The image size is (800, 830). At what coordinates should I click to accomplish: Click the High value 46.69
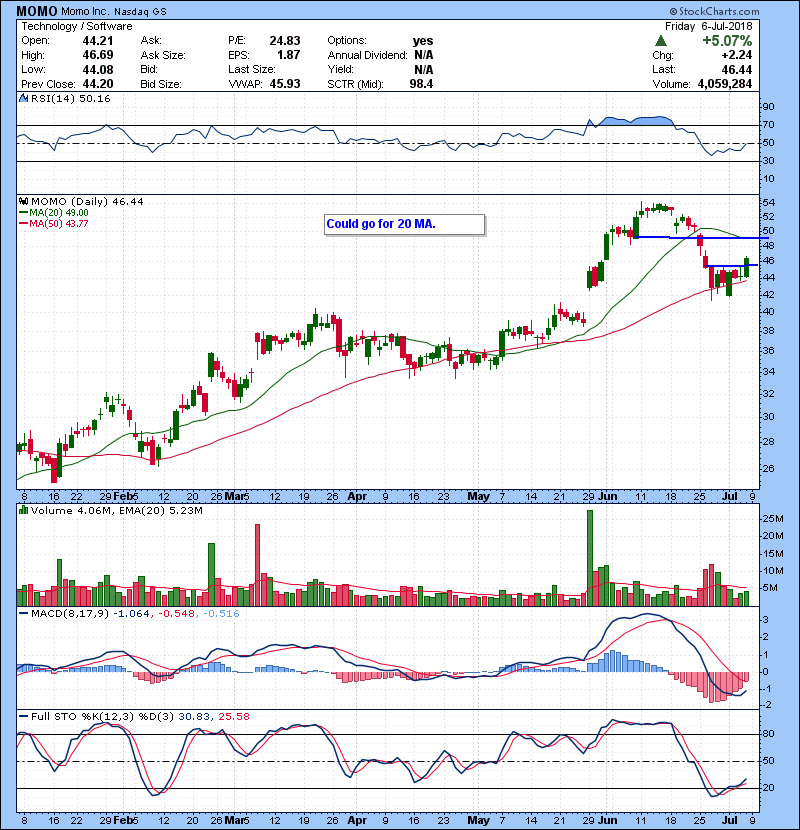(98, 55)
